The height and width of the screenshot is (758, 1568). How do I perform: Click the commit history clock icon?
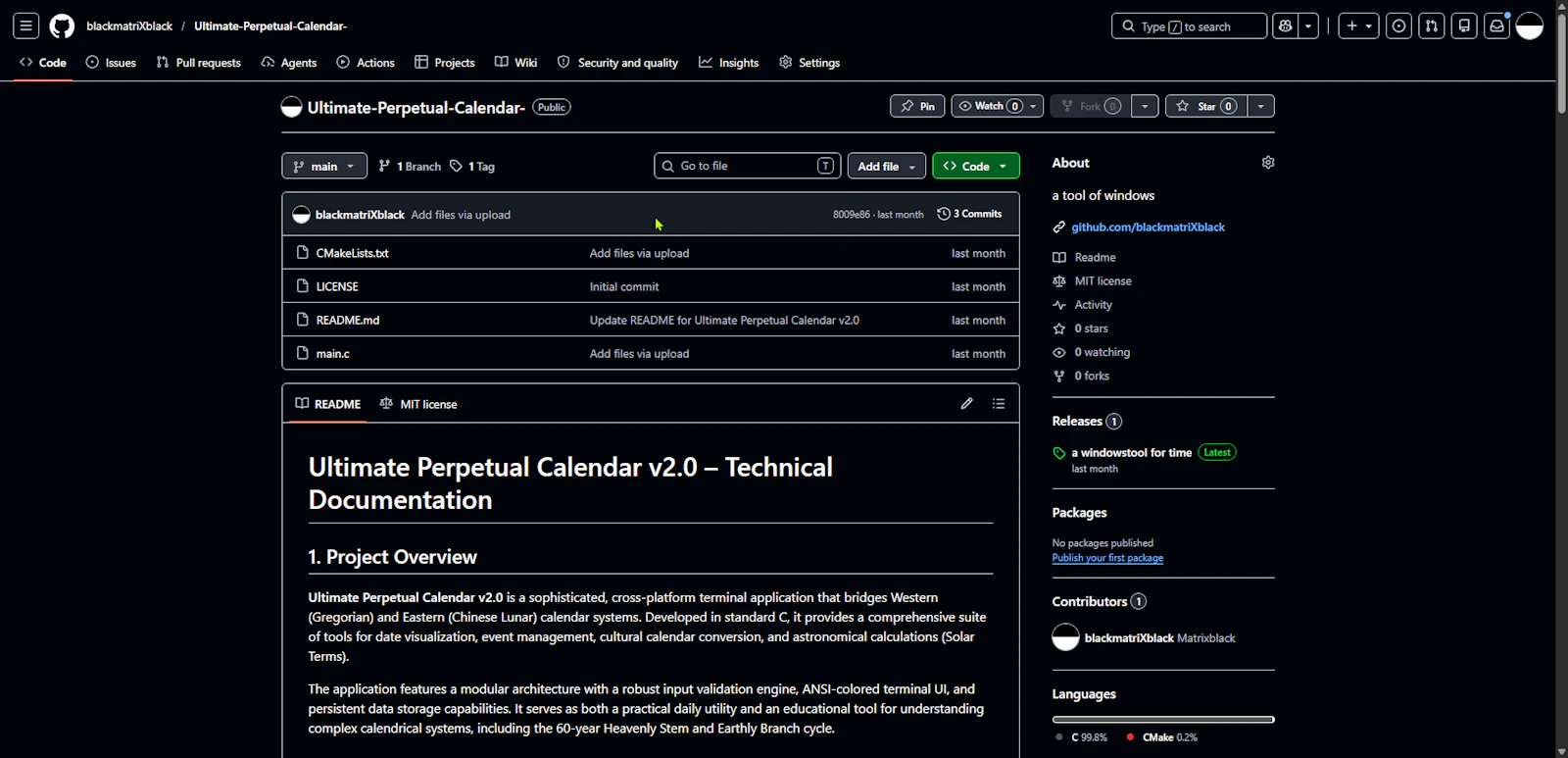944,214
